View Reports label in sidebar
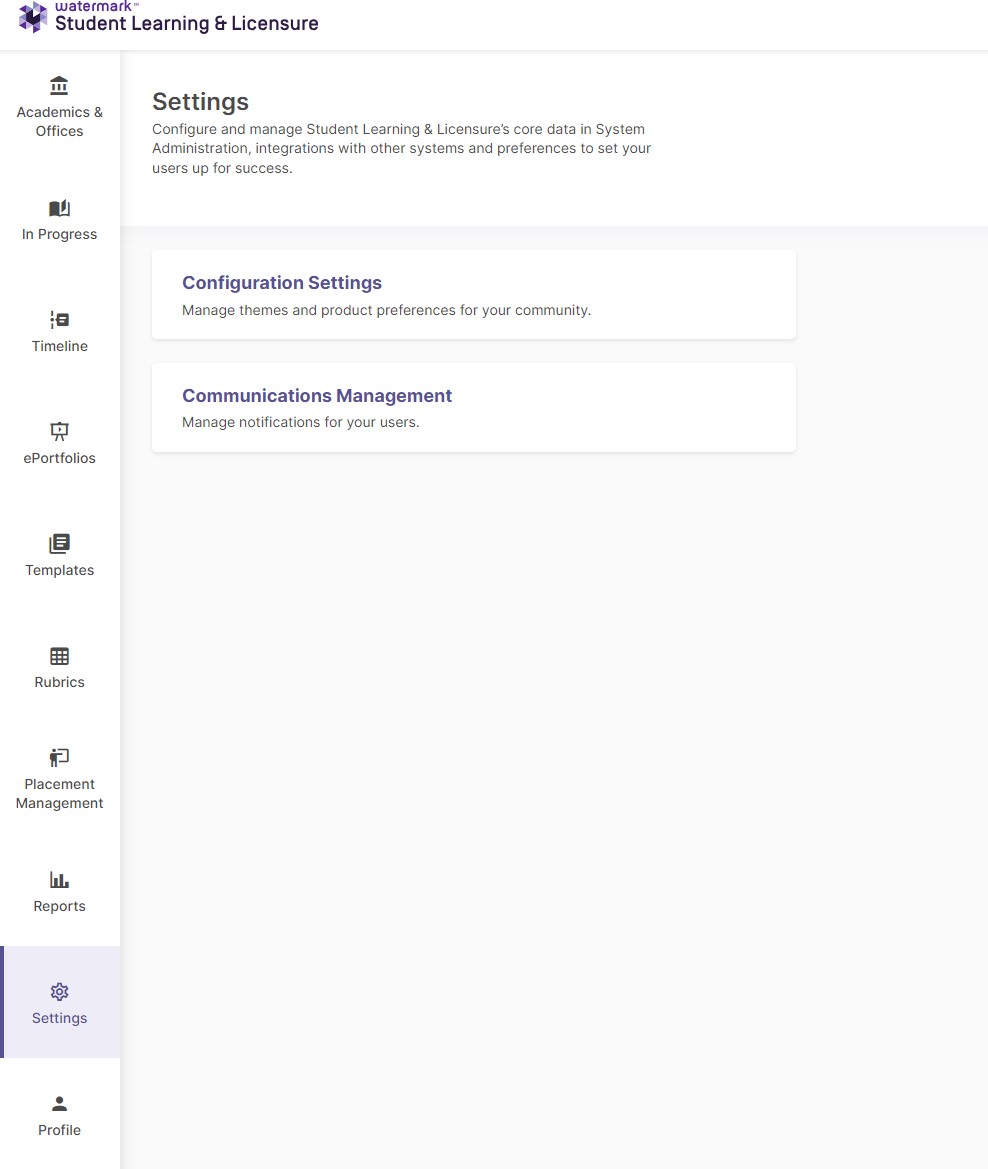Viewport: 988px width, 1169px height. 60,906
